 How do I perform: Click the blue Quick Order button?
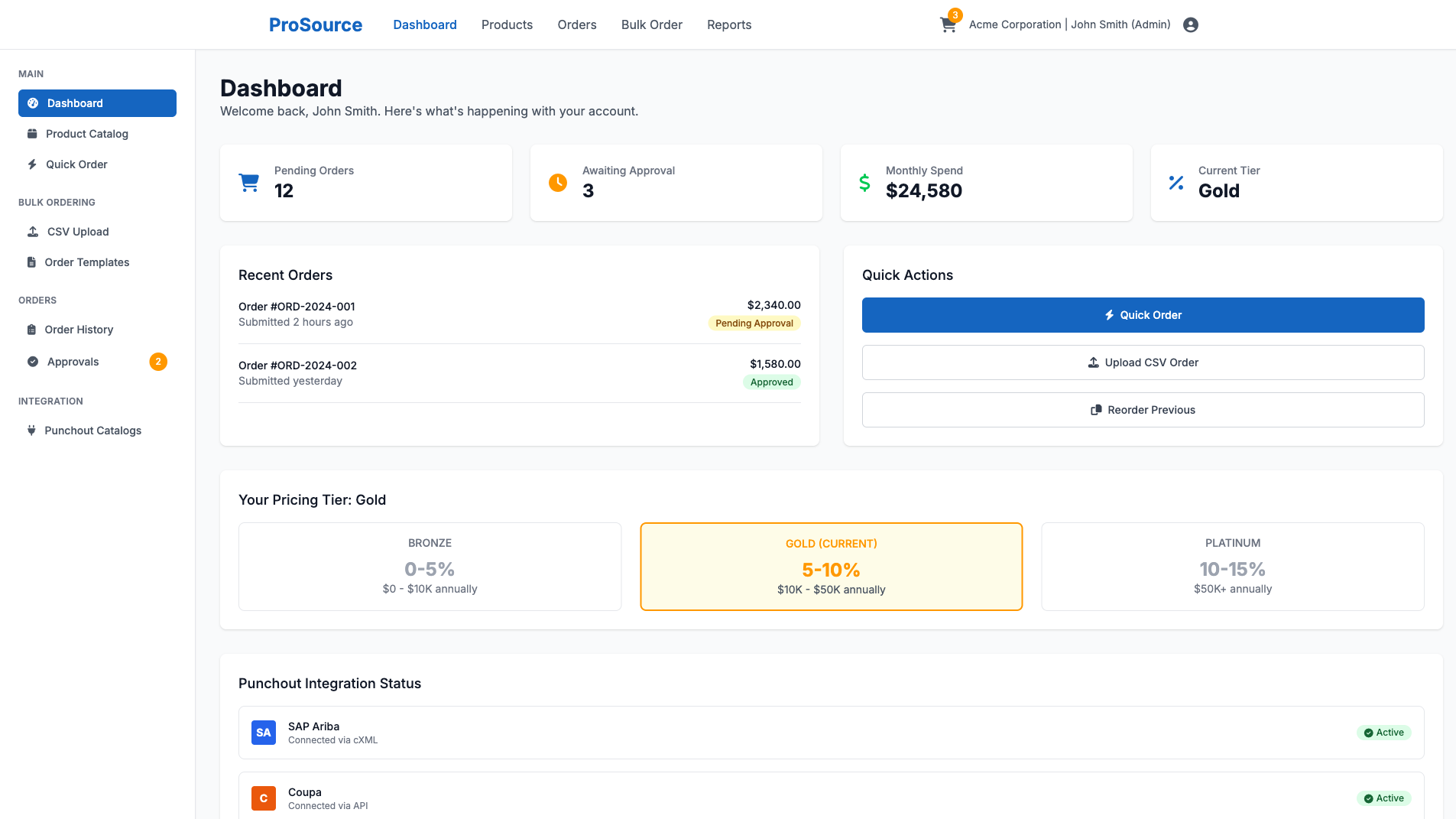[x=1142, y=314]
